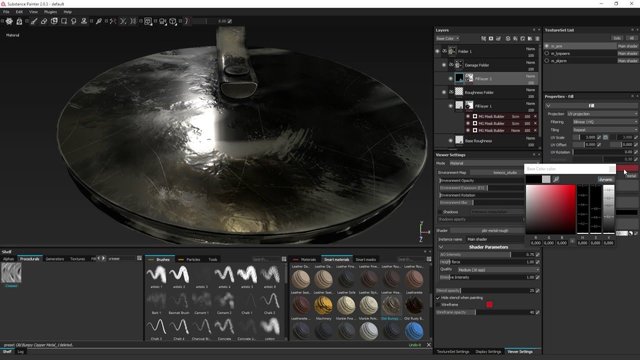Image resolution: width=640 pixels, height=360 pixels.
Task: Select the Clone stamp tool
Action: pyautogui.click(x=84, y=21)
